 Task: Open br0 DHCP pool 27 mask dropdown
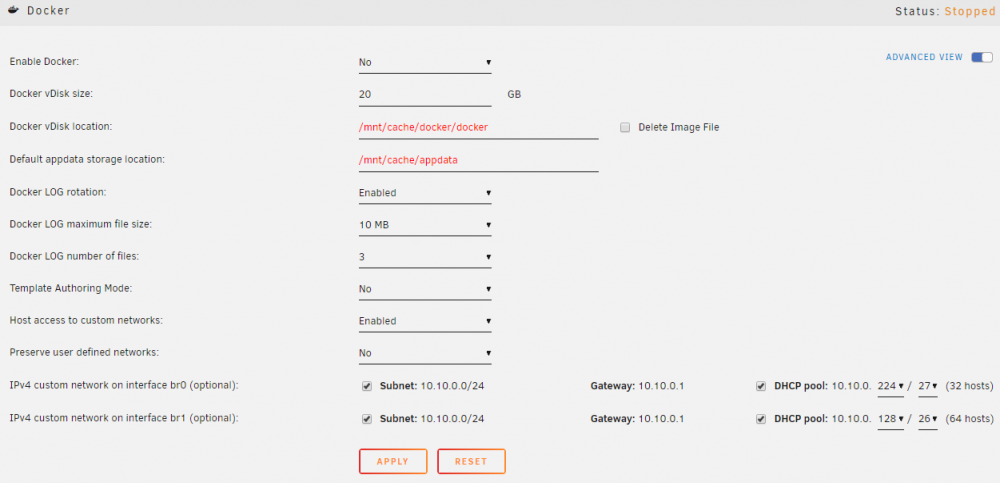pyautogui.click(x=927, y=386)
